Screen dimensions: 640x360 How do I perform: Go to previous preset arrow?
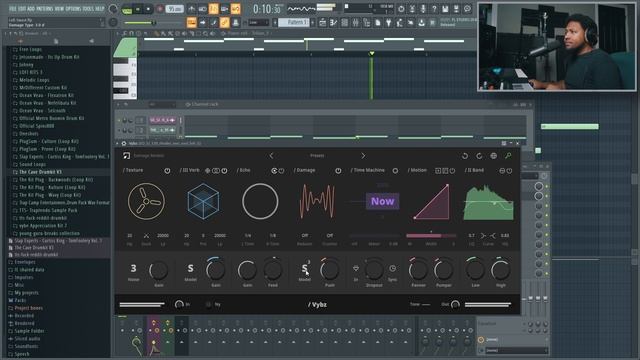[271, 156]
